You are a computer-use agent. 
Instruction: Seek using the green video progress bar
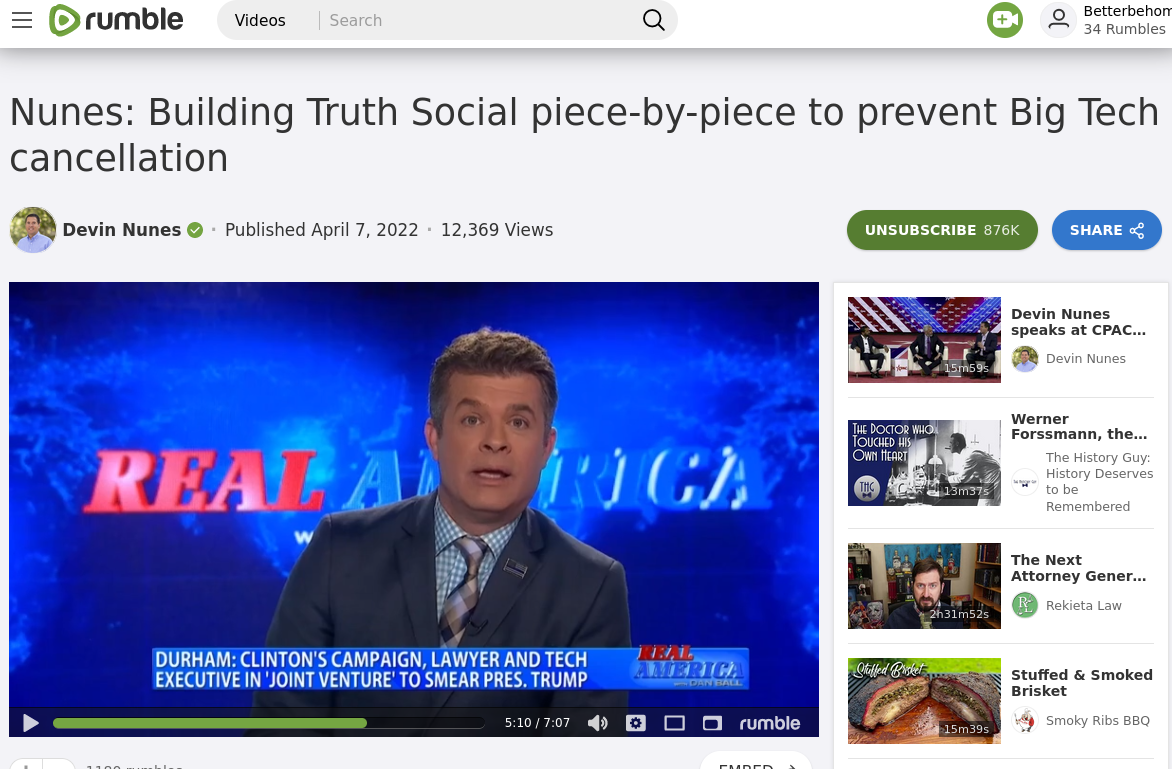(269, 723)
